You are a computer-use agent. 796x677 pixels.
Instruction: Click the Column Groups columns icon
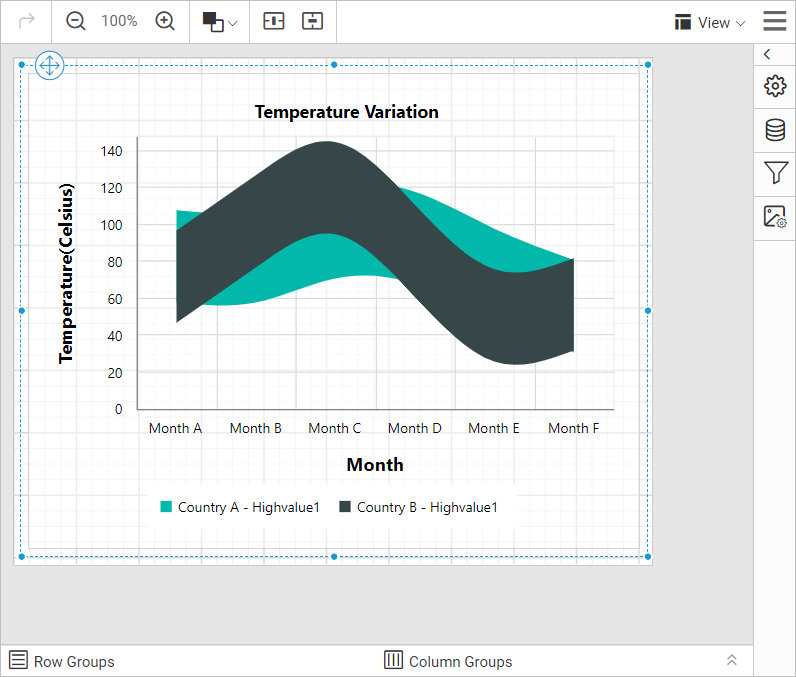click(x=393, y=660)
